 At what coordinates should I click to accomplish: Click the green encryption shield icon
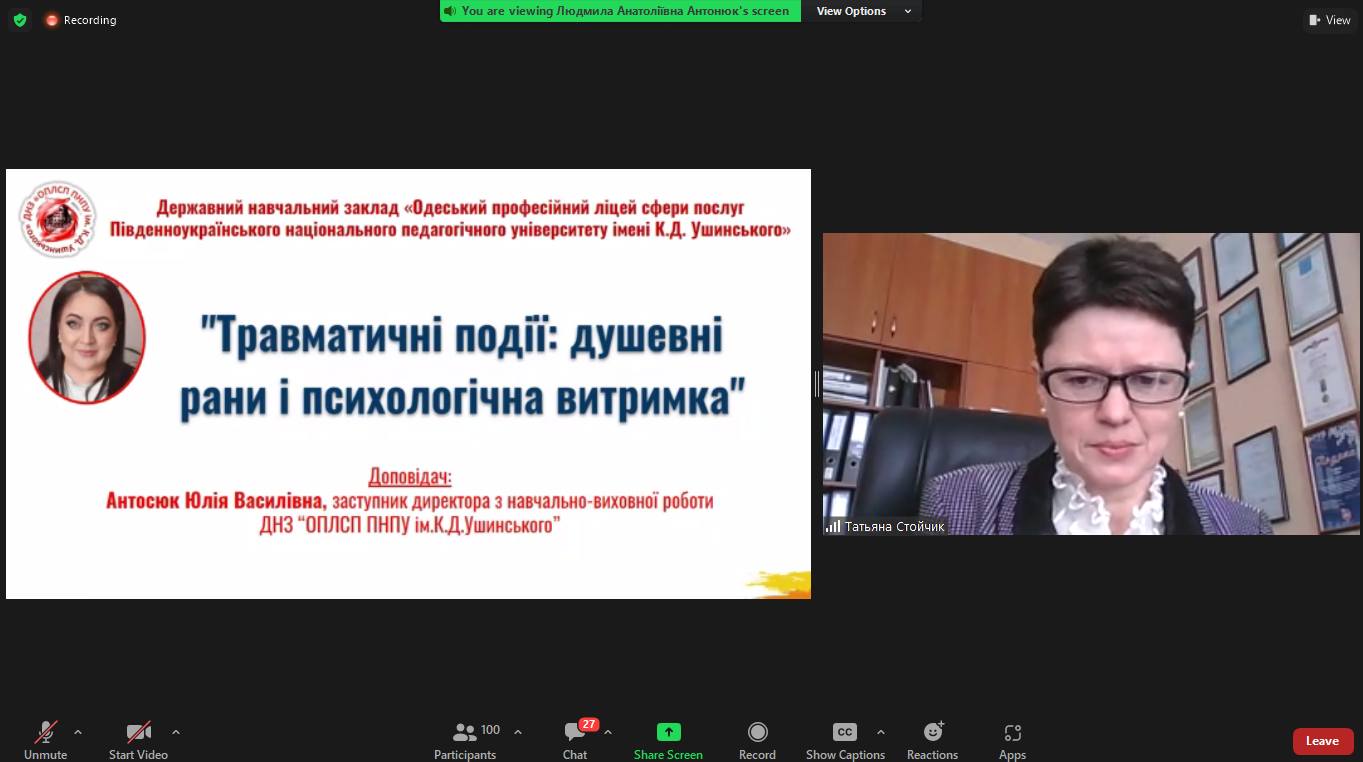pyautogui.click(x=19, y=20)
